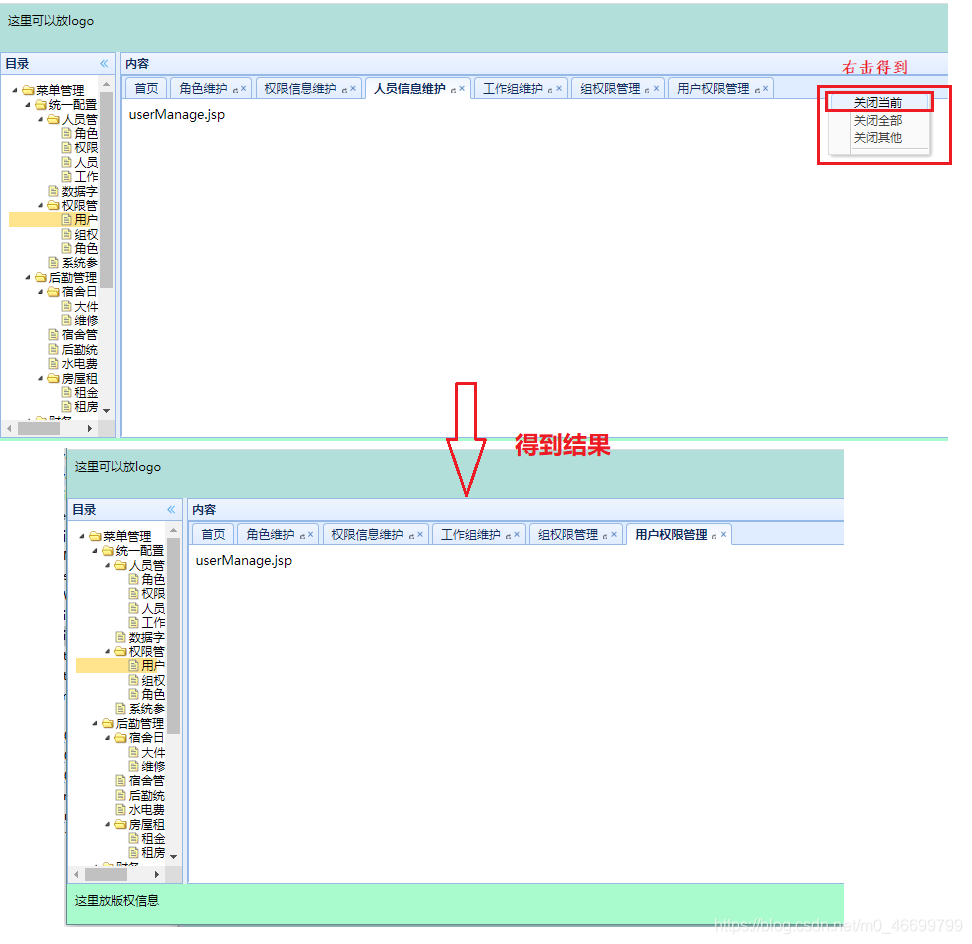The width and height of the screenshot is (972, 944).
Task: Click the upper tree's horizontal scrollbar right arrow
Action: 90,428
